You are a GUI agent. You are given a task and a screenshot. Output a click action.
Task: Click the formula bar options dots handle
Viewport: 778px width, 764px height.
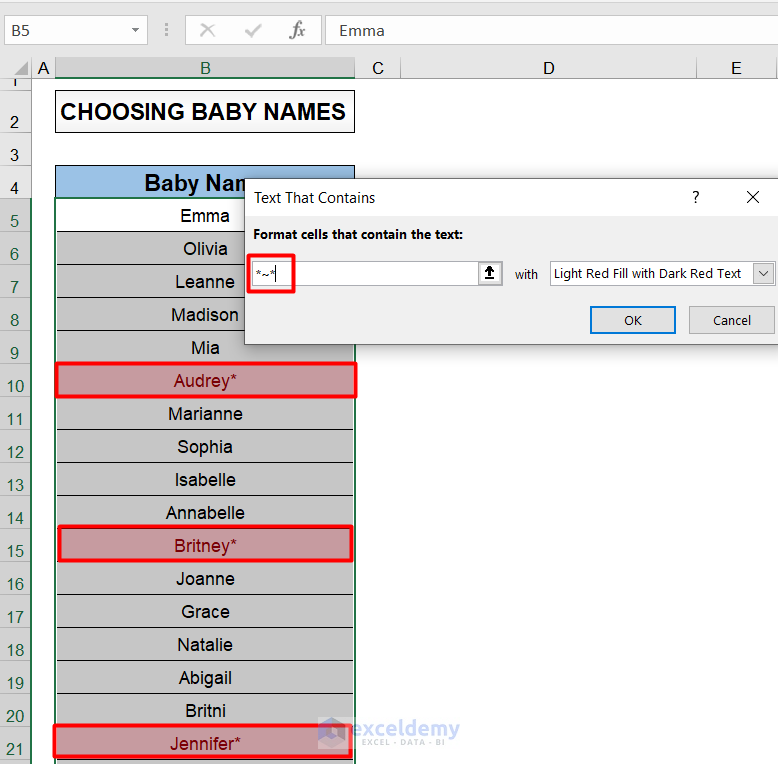tap(166, 30)
